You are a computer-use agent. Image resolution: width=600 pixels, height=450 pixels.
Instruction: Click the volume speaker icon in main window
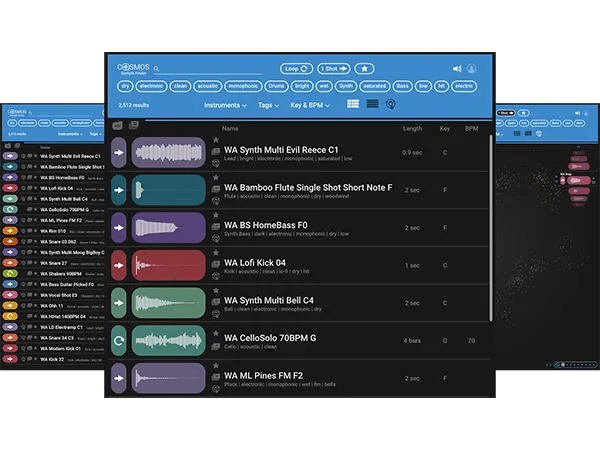pyautogui.click(x=457, y=68)
